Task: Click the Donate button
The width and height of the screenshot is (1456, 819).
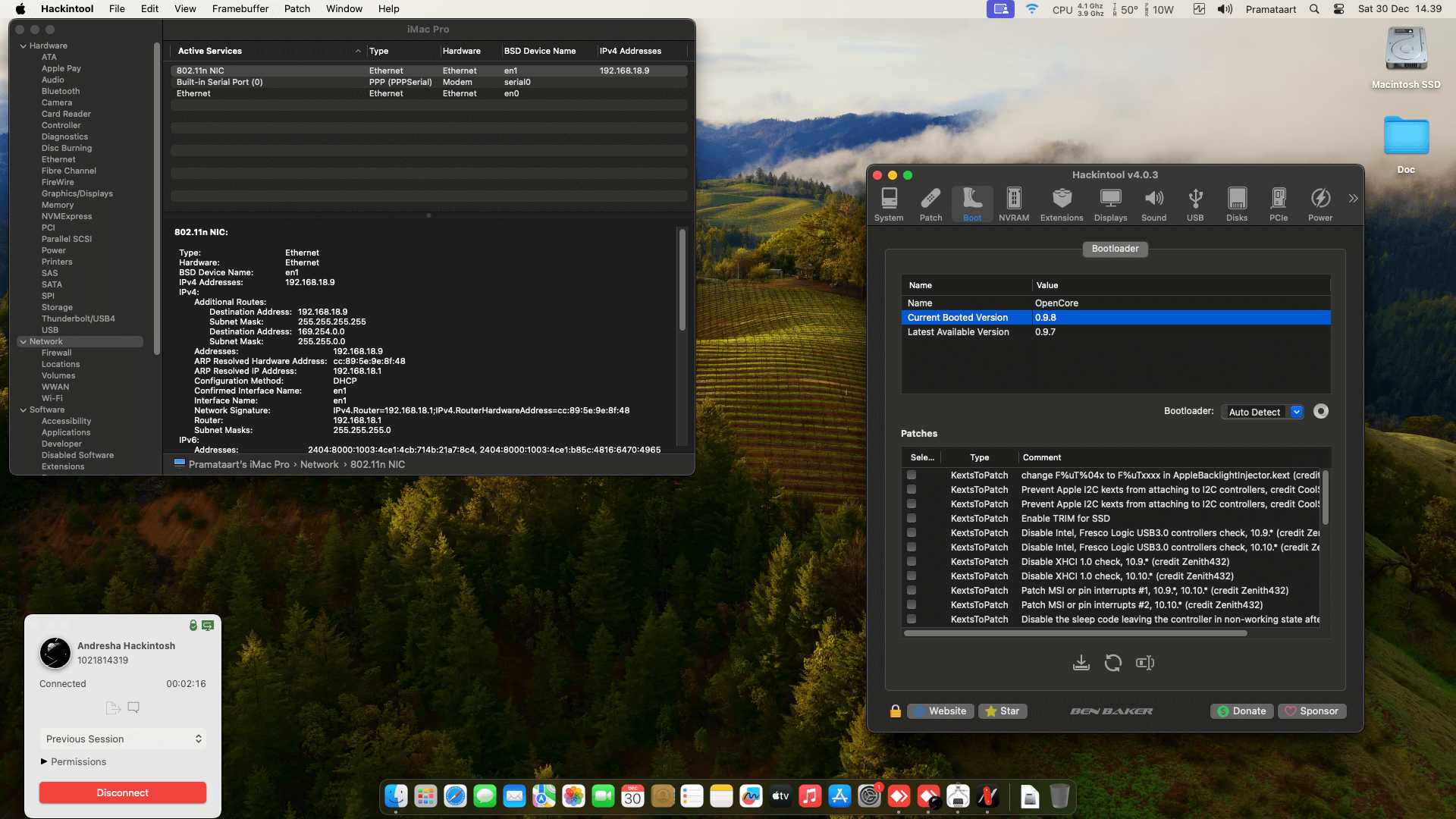Action: pos(1241,711)
